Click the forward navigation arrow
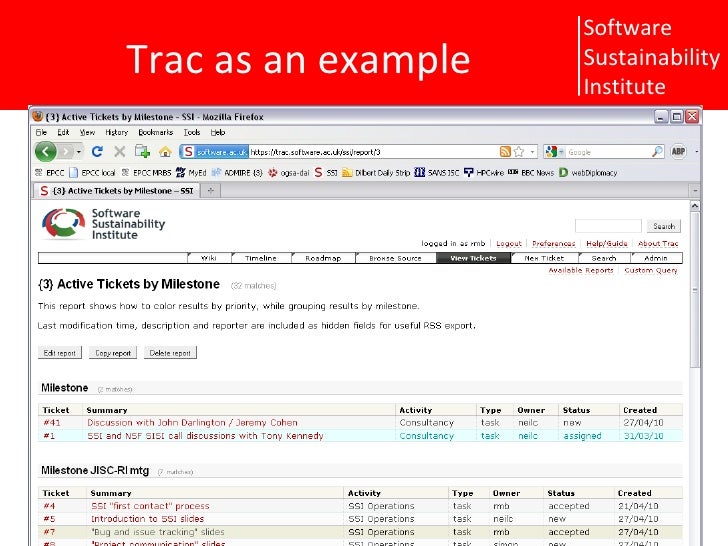Viewport: 728px width, 546px height. (66, 151)
